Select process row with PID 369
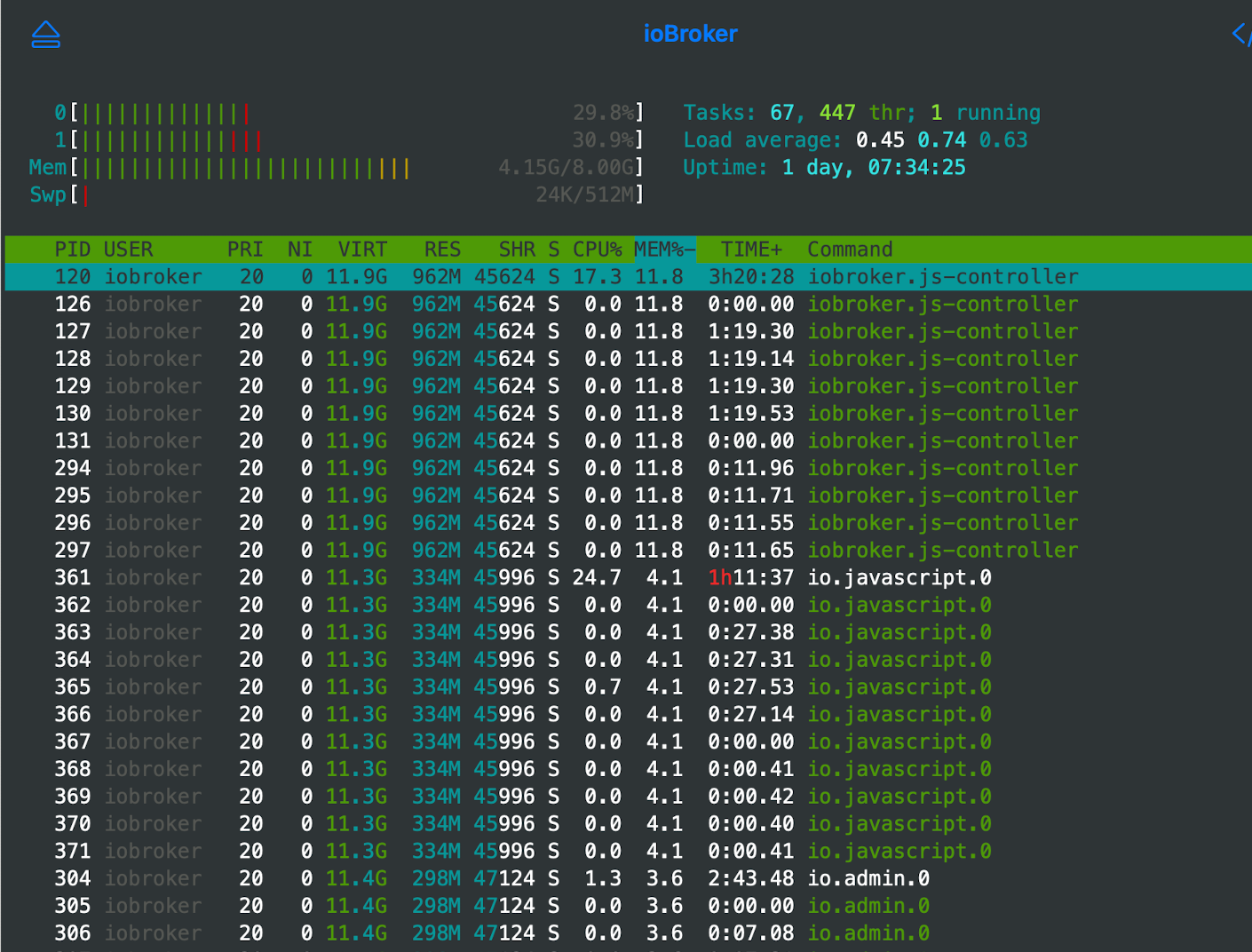The width and height of the screenshot is (1252, 952). 628,797
